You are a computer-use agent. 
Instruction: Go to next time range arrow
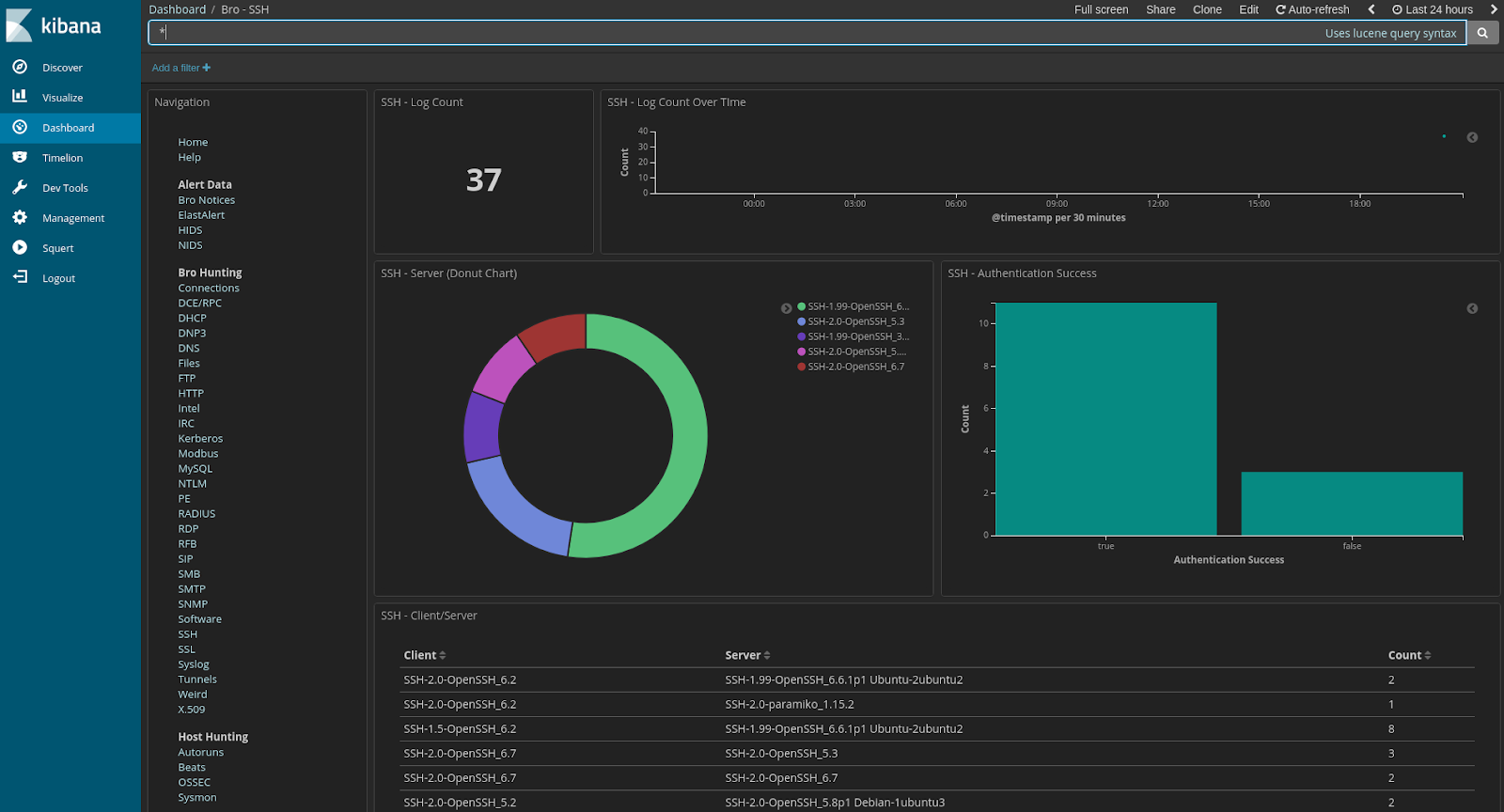(1493, 9)
